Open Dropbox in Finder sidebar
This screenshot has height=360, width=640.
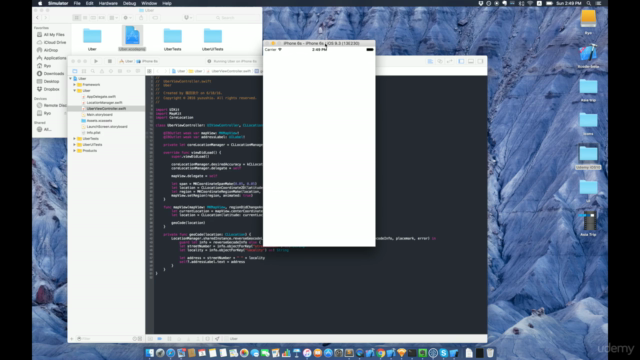pyautogui.click(x=51, y=89)
